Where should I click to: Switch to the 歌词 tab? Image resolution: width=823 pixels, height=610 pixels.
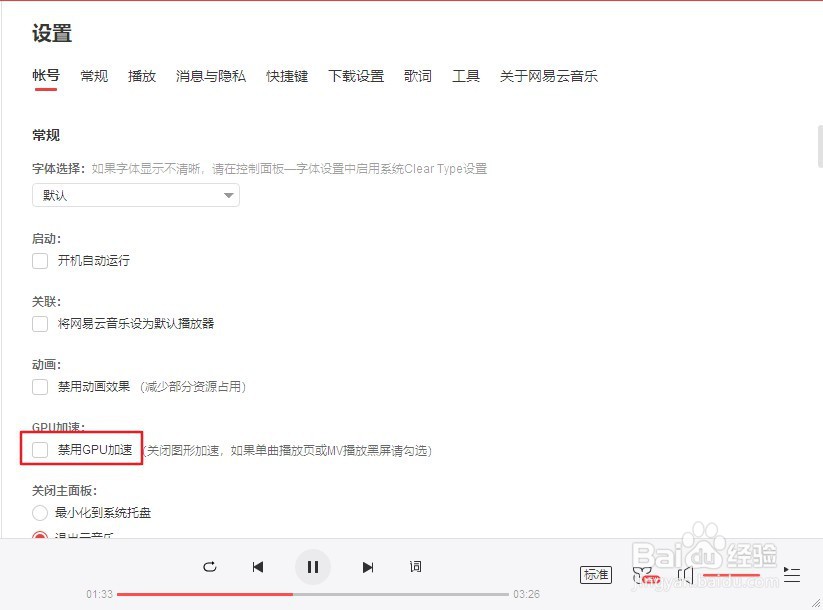pos(418,76)
